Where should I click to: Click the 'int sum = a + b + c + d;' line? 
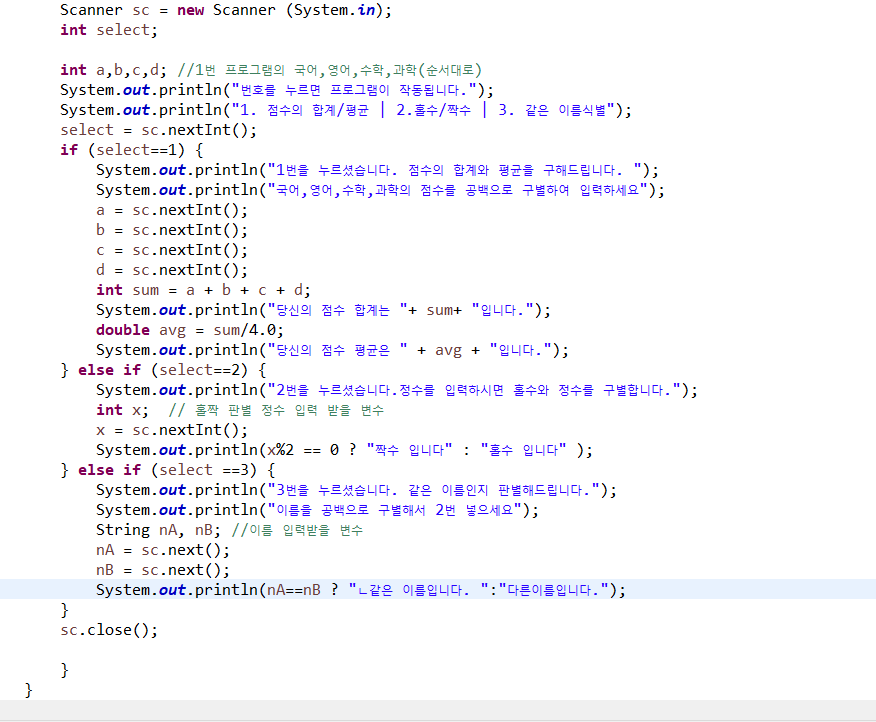[x=203, y=290]
